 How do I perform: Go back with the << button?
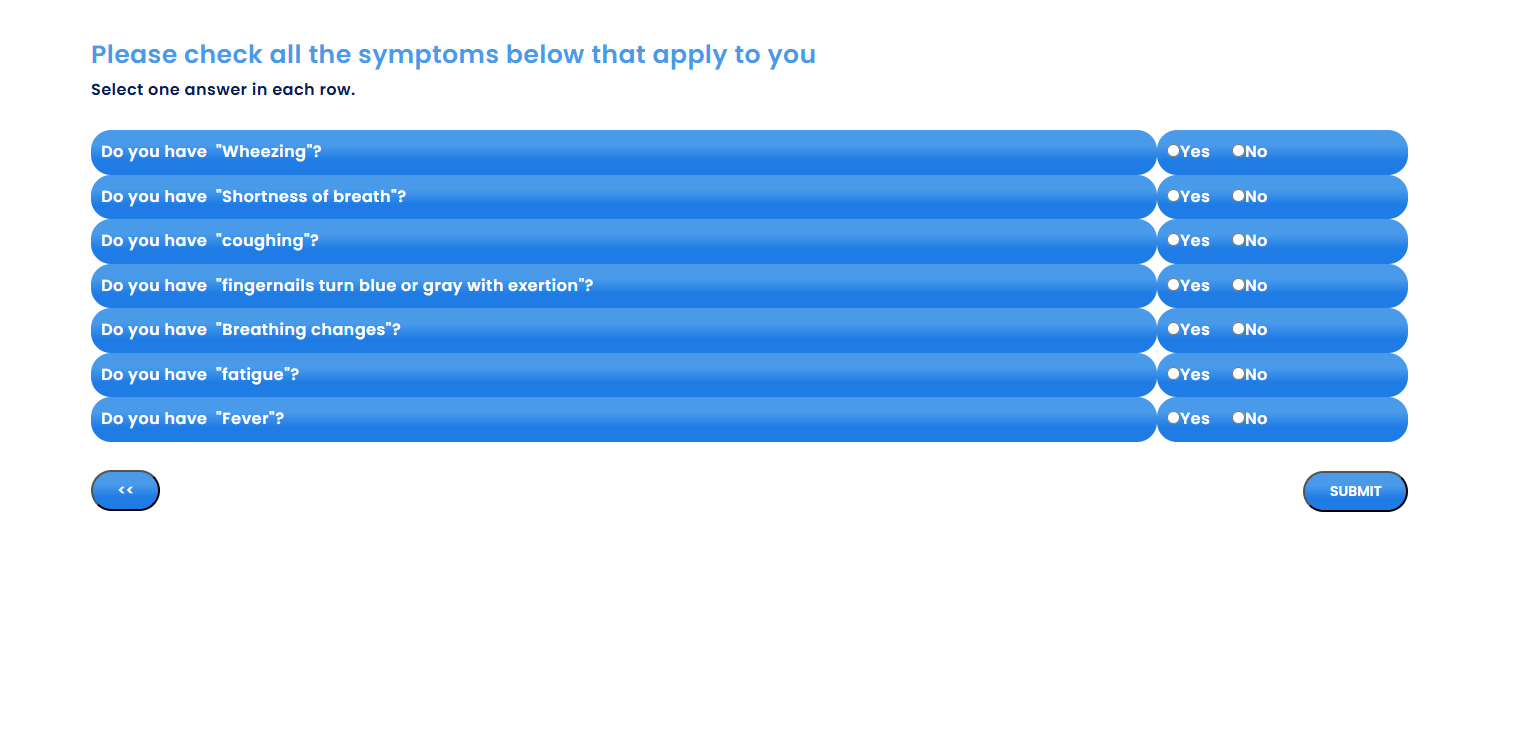(125, 490)
